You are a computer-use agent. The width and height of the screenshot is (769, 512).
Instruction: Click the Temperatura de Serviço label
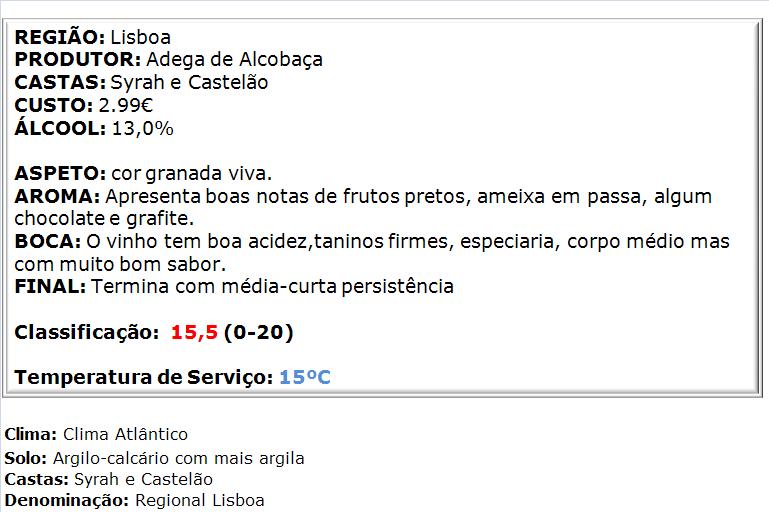pyautogui.click(x=144, y=377)
